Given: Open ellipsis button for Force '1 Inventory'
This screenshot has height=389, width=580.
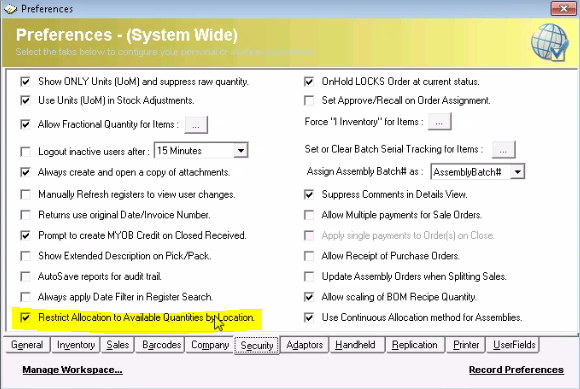Looking at the screenshot, I should pyautogui.click(x=439, y=122).
